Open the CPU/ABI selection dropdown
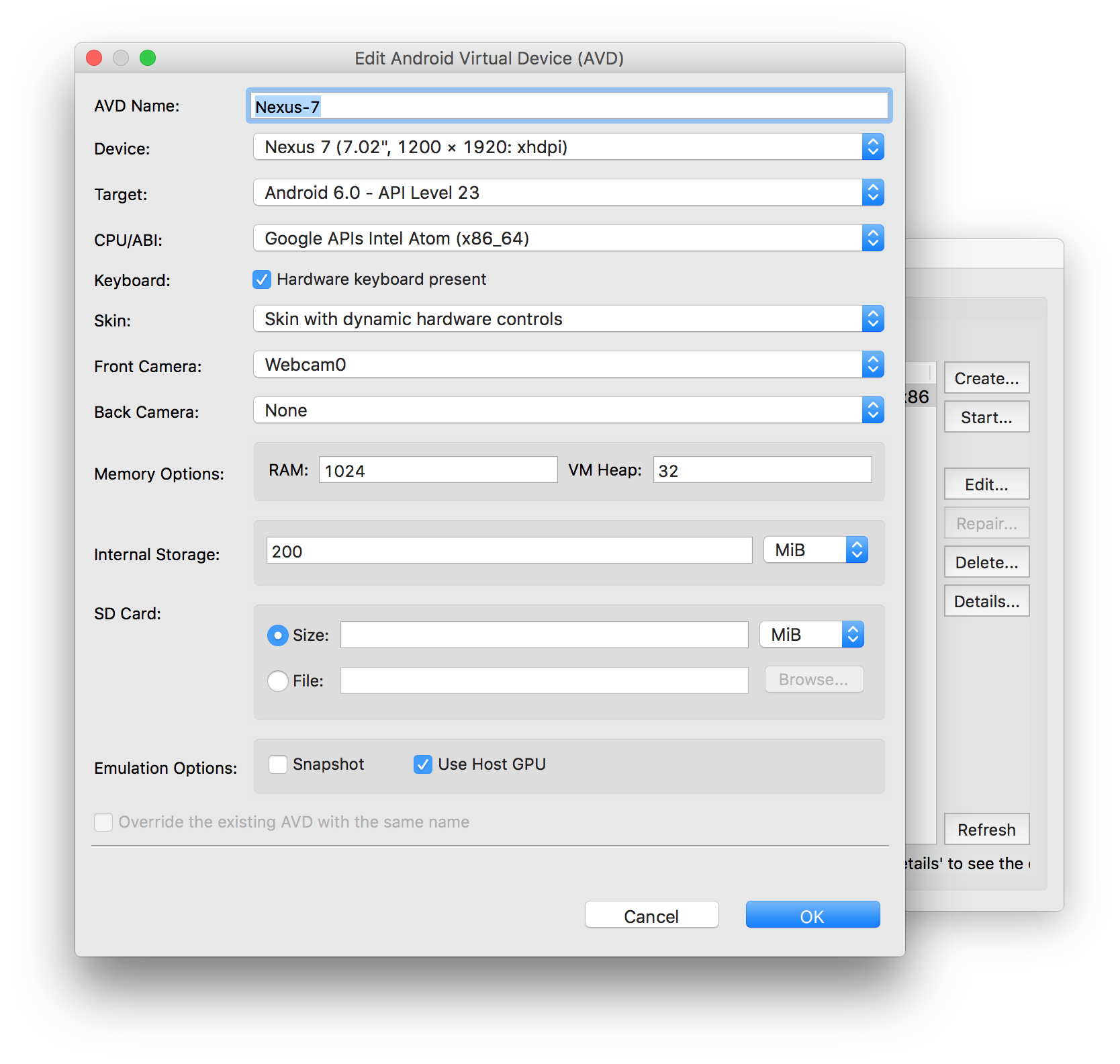This screenshot has width=1120, height=1064. click(567, 238)
